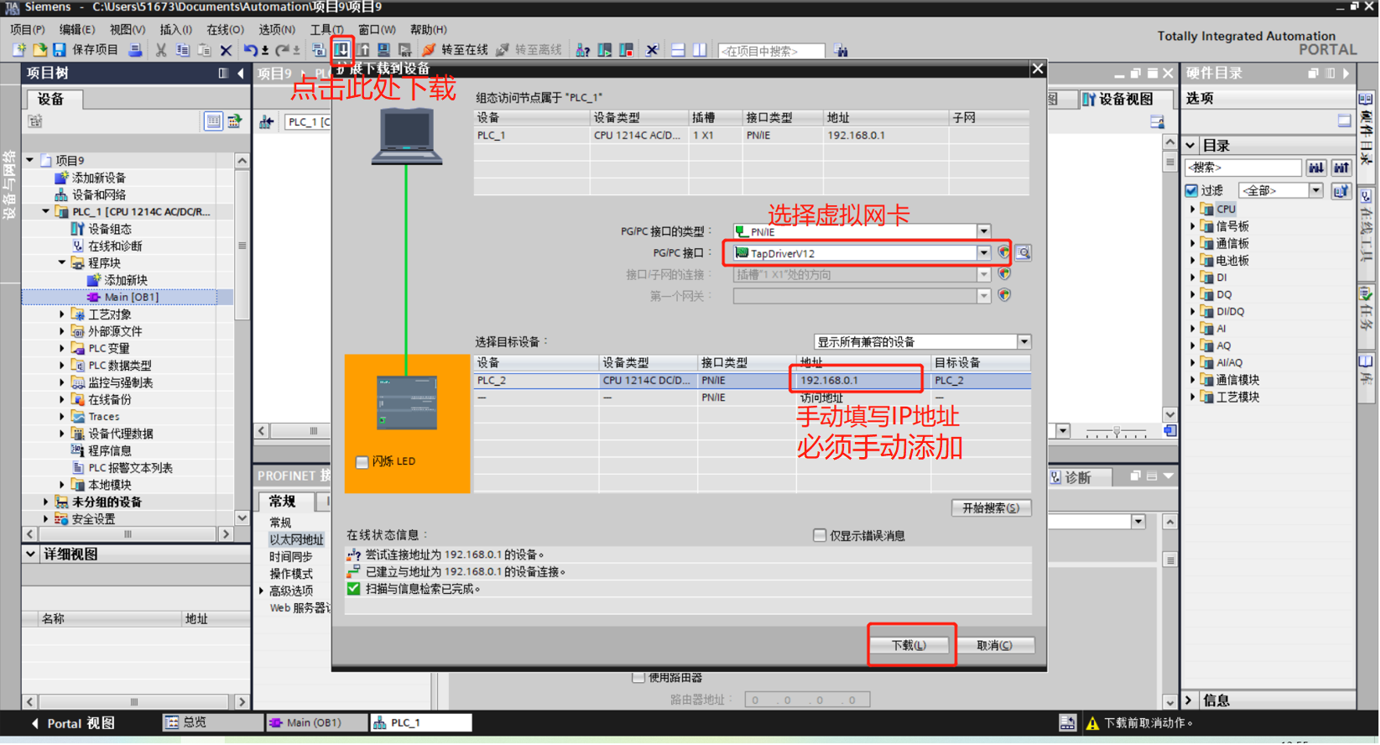
Task: Click the magnifier icon beside PG/PC interface
Action: point(1023,253)
